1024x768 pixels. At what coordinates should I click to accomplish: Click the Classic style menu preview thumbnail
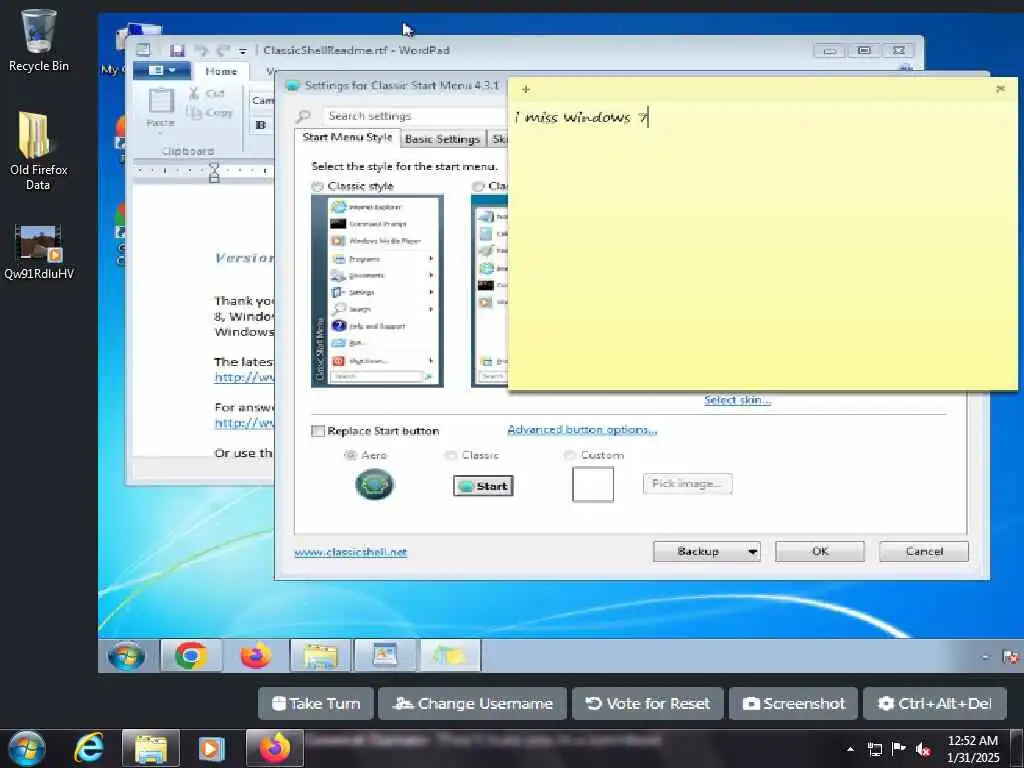(377, 291)
